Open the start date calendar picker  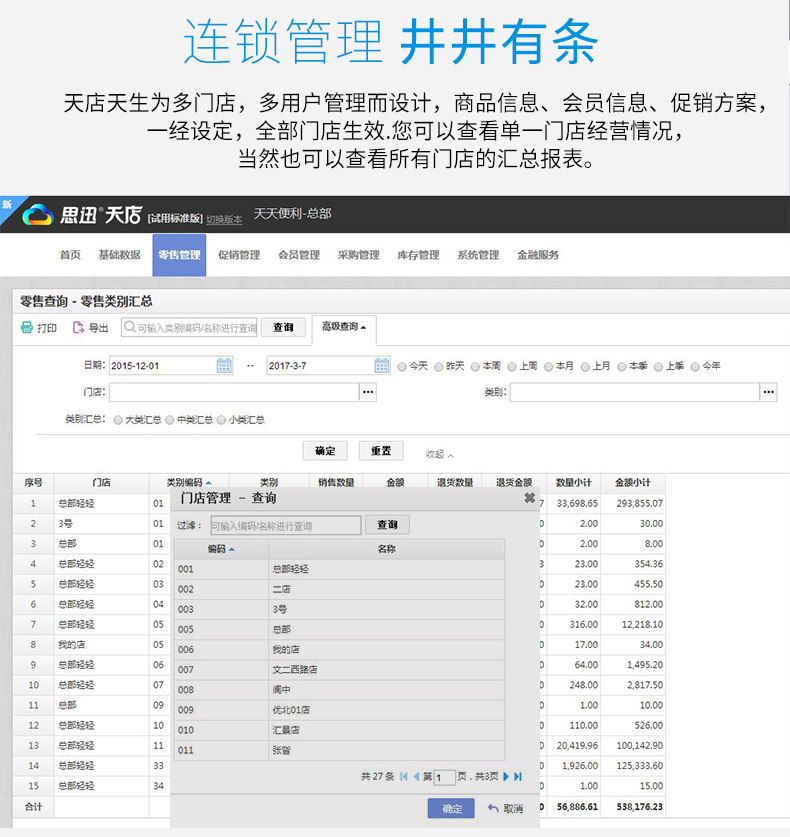224,366
